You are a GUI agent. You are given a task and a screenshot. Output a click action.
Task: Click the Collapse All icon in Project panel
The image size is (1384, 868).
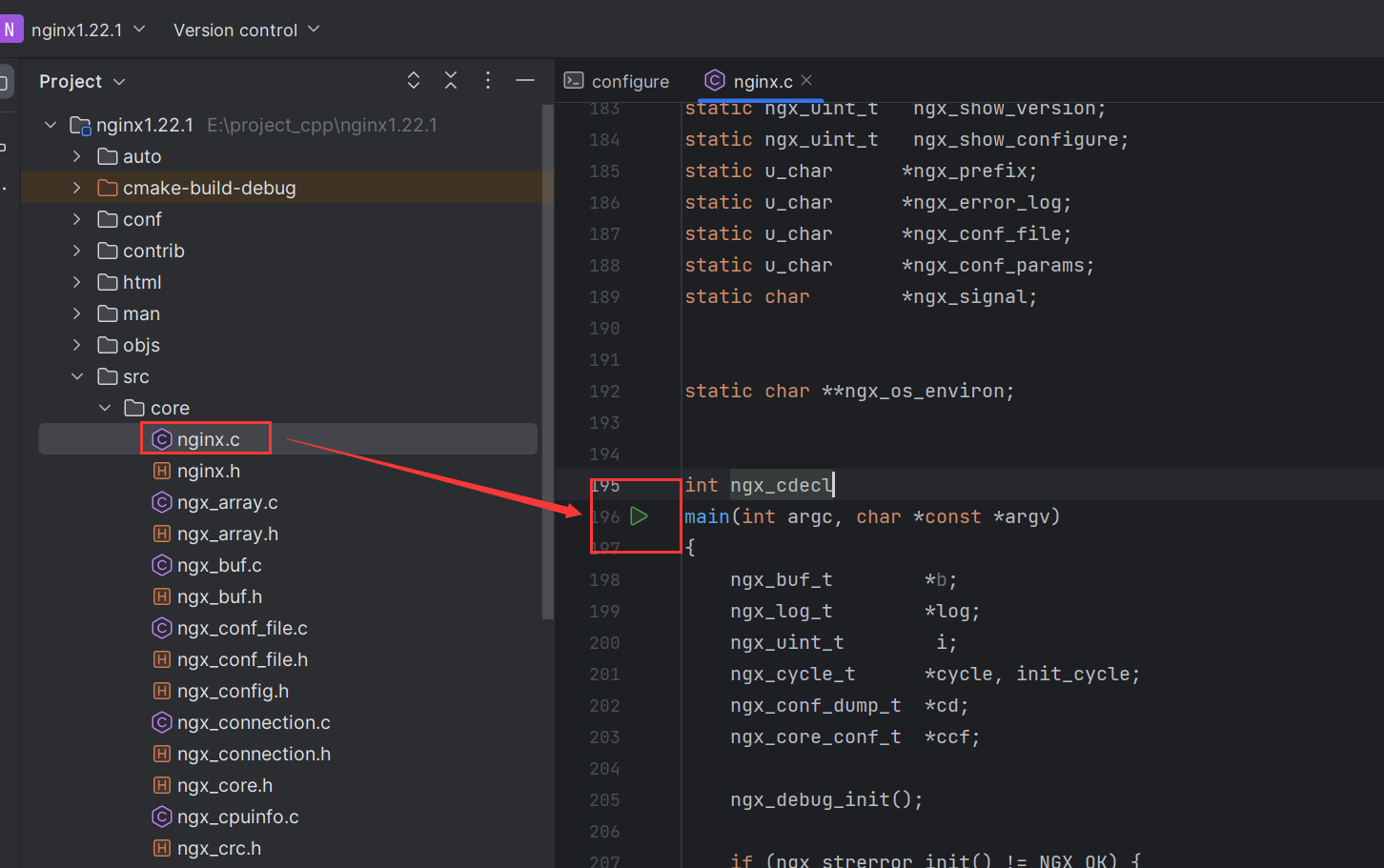(x=451, y=81)
